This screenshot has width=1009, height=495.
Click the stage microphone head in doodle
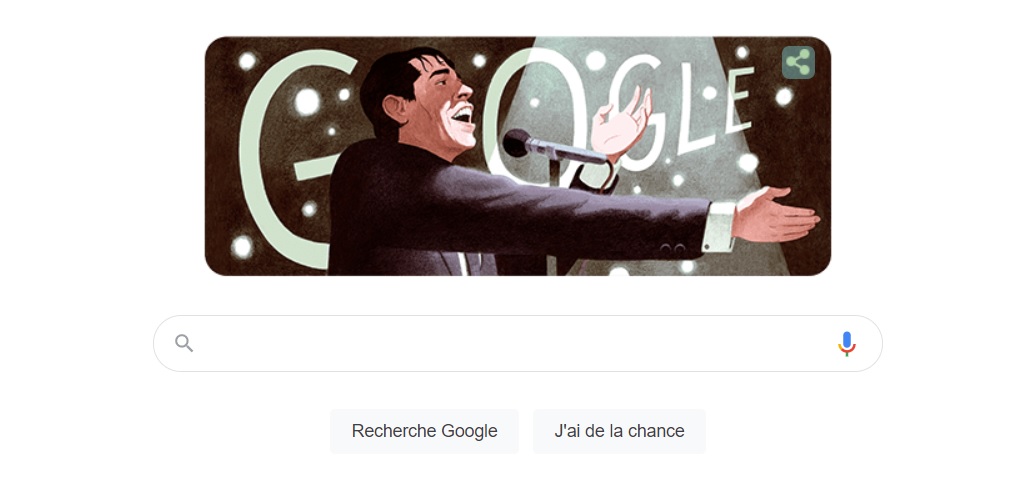click(516, 142)
